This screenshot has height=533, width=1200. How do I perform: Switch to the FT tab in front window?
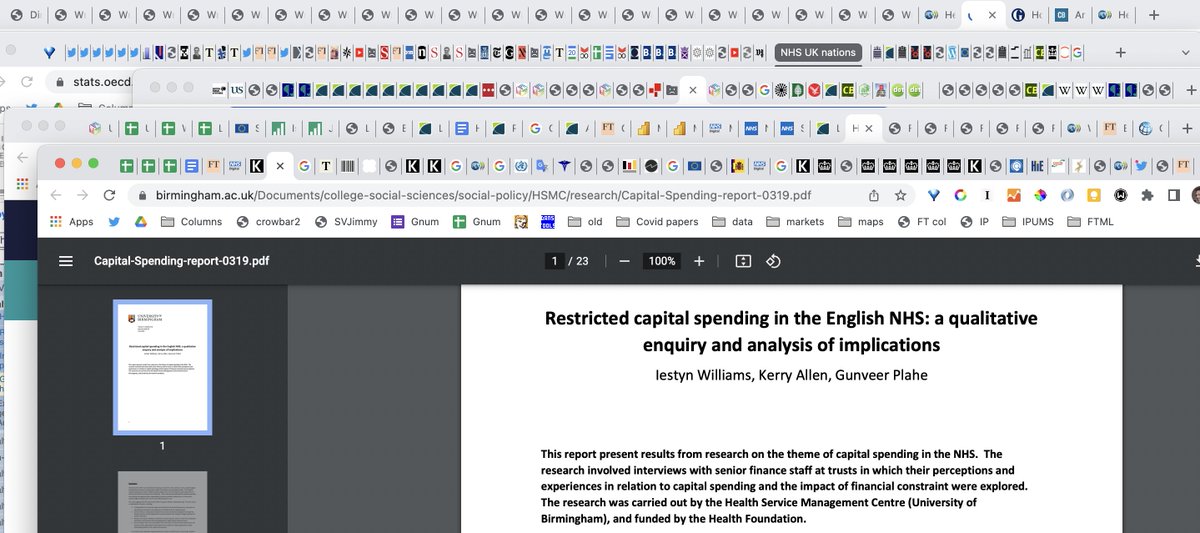click(212, 166)
